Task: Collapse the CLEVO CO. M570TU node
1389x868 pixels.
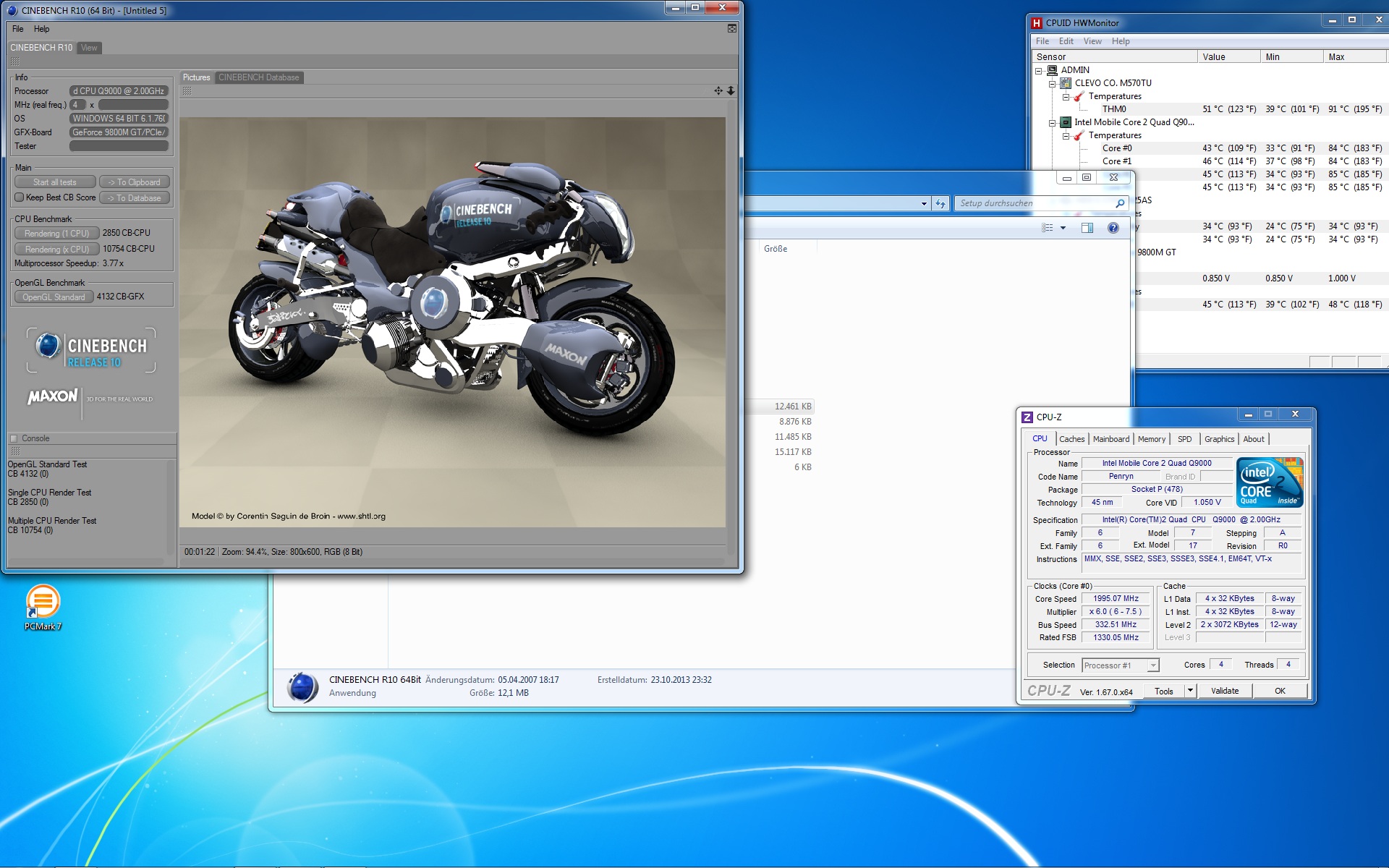Action: [1053, 83]
